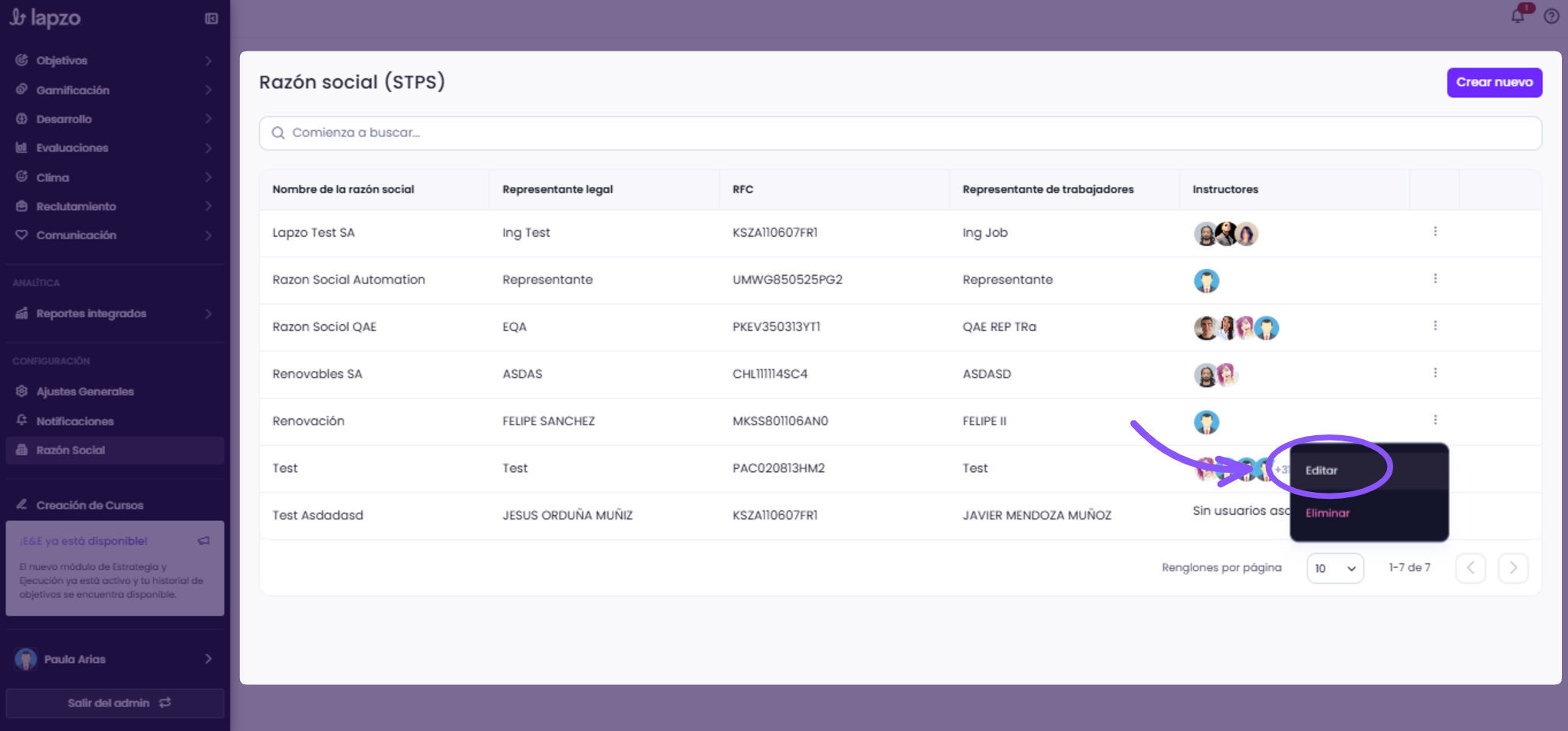Viewport: 1568px width, 731px height.
Task: Click Paula Arias profile avatar
Action: point(26,659)
